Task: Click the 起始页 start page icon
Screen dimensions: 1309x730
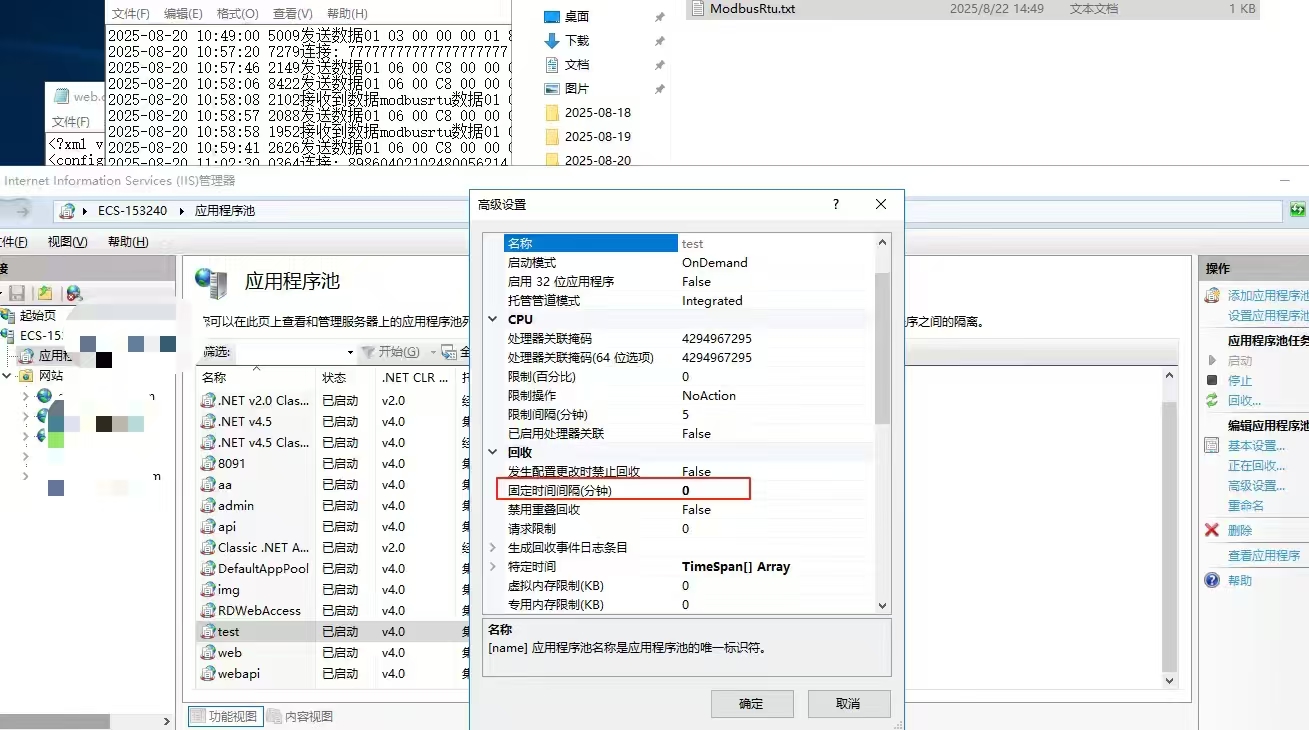Action: click(x=10, y=316)
